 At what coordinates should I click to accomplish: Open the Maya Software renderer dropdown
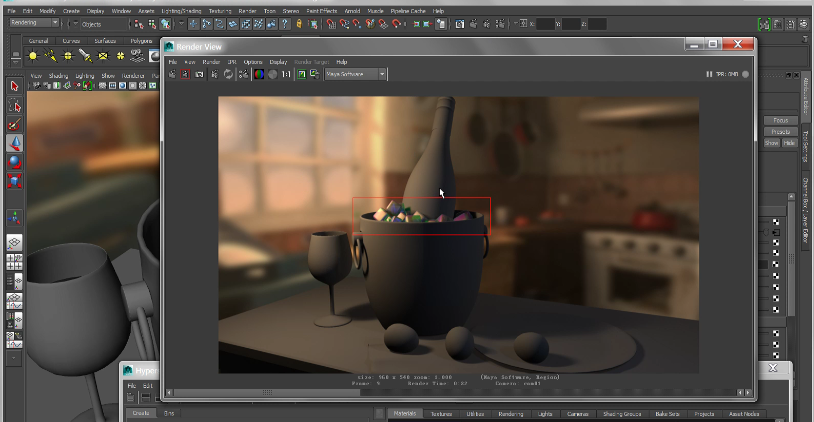(356, 74)
